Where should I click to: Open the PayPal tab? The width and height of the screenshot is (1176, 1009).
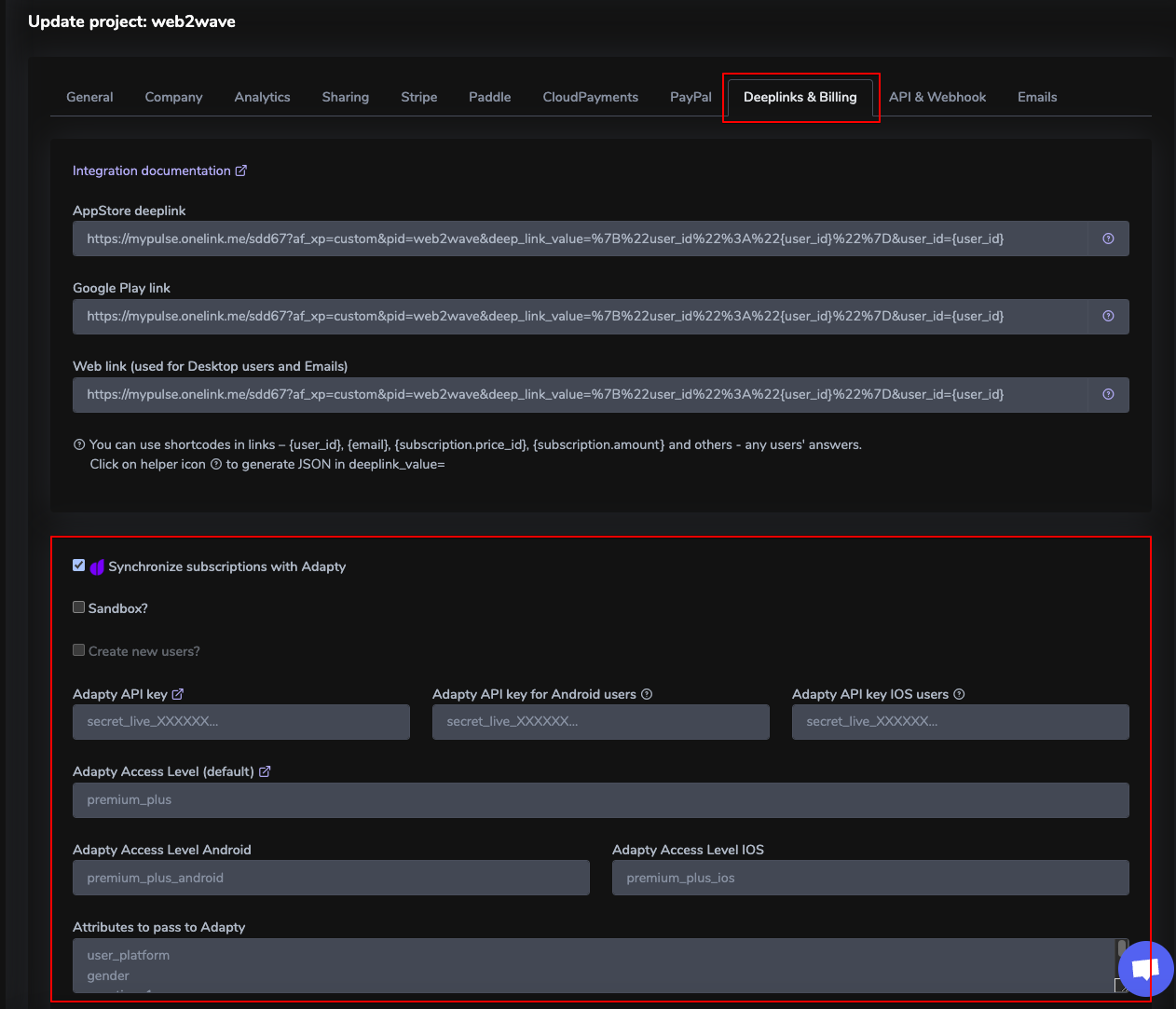point(691,97)
